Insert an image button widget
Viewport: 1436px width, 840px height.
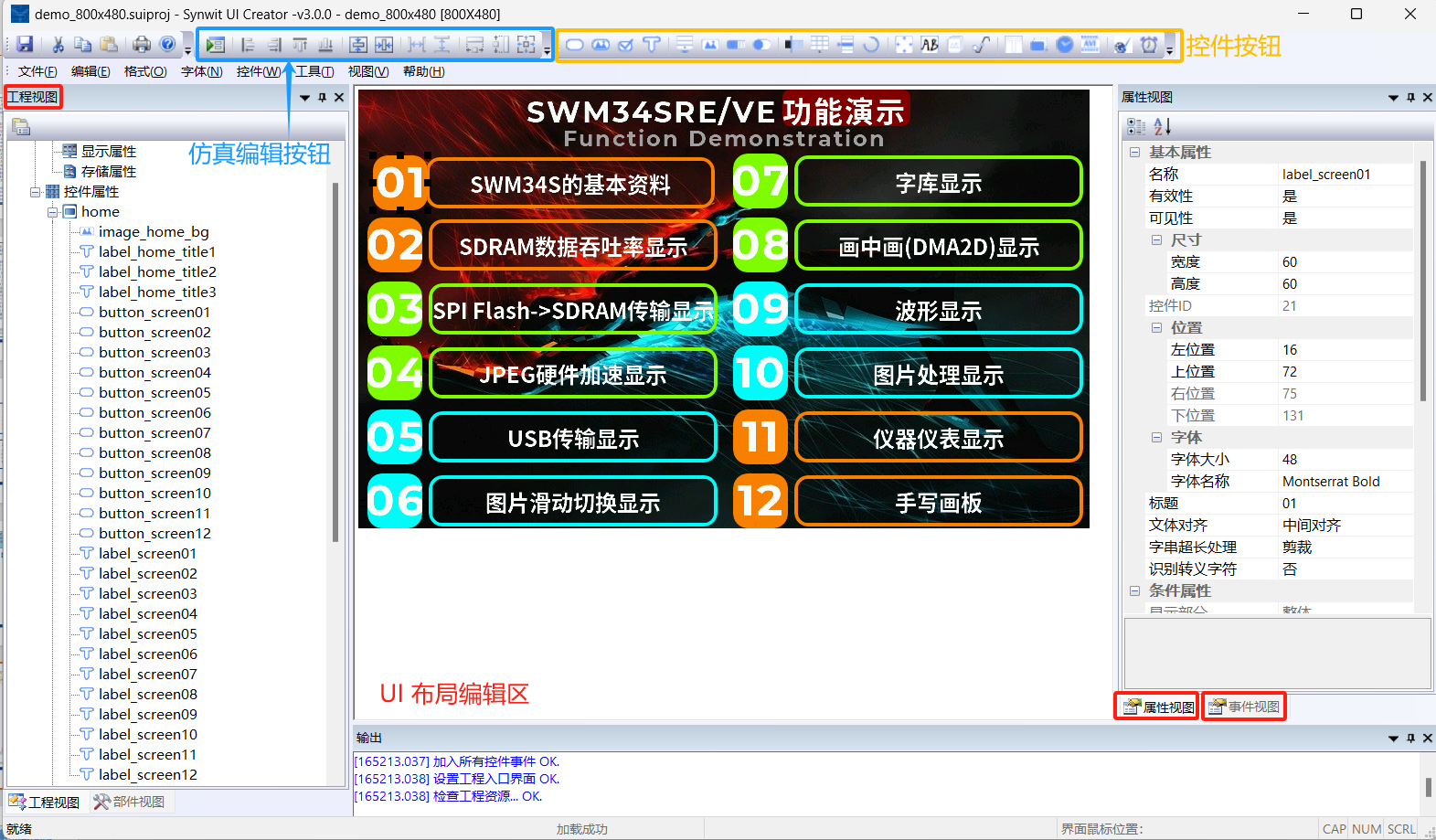601,44
